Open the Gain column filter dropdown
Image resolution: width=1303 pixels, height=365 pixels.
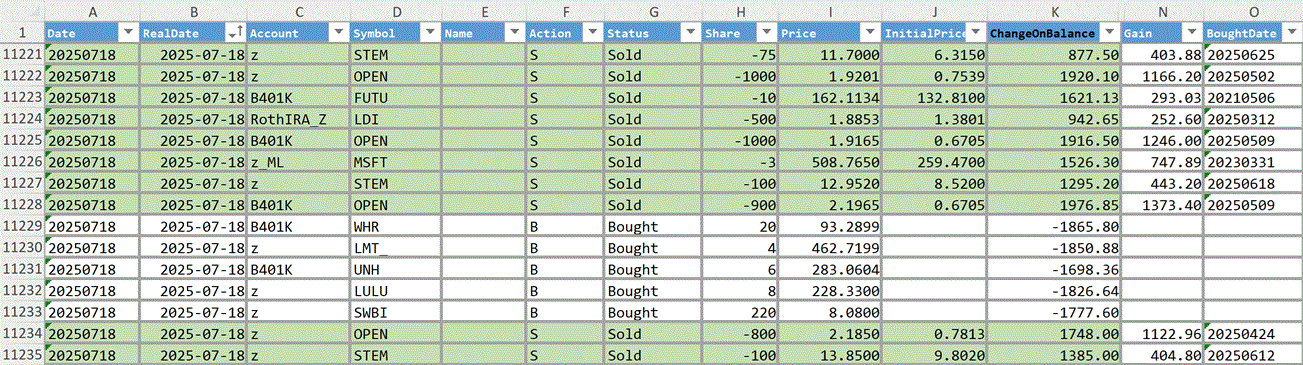pos(1191,33)
